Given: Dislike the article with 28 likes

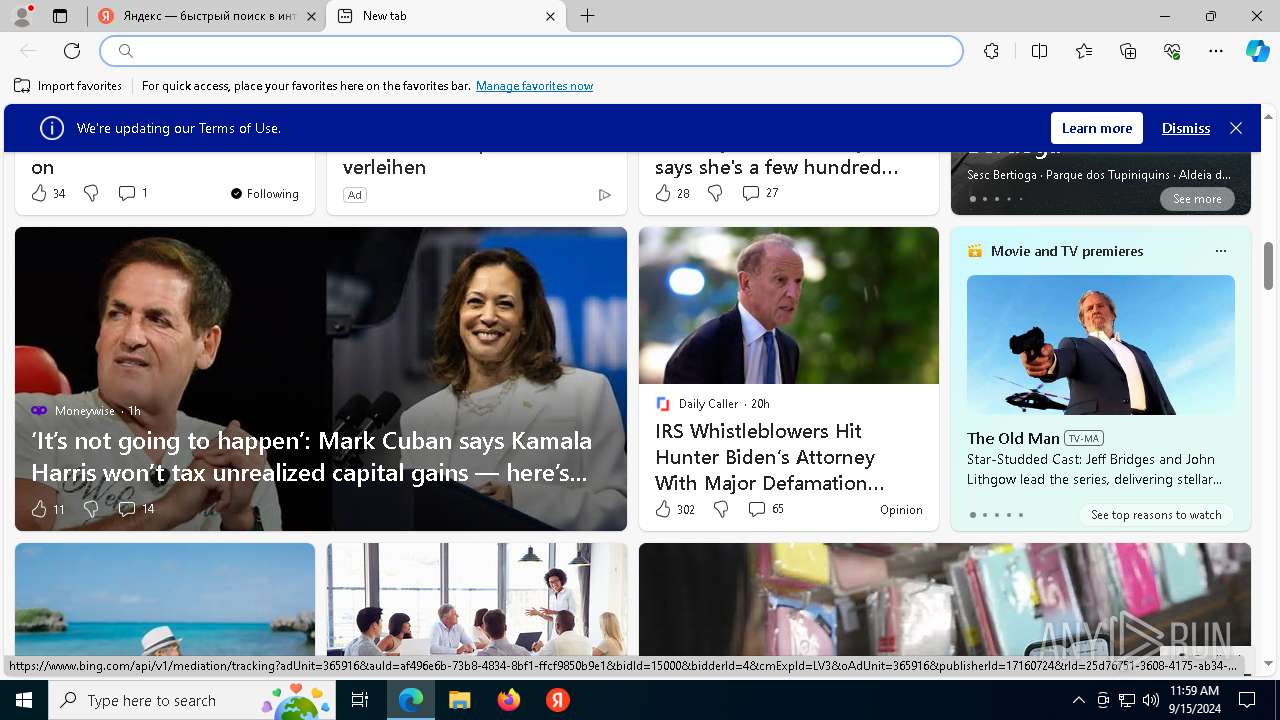Looking at the screenshot, I should point(715,193).
